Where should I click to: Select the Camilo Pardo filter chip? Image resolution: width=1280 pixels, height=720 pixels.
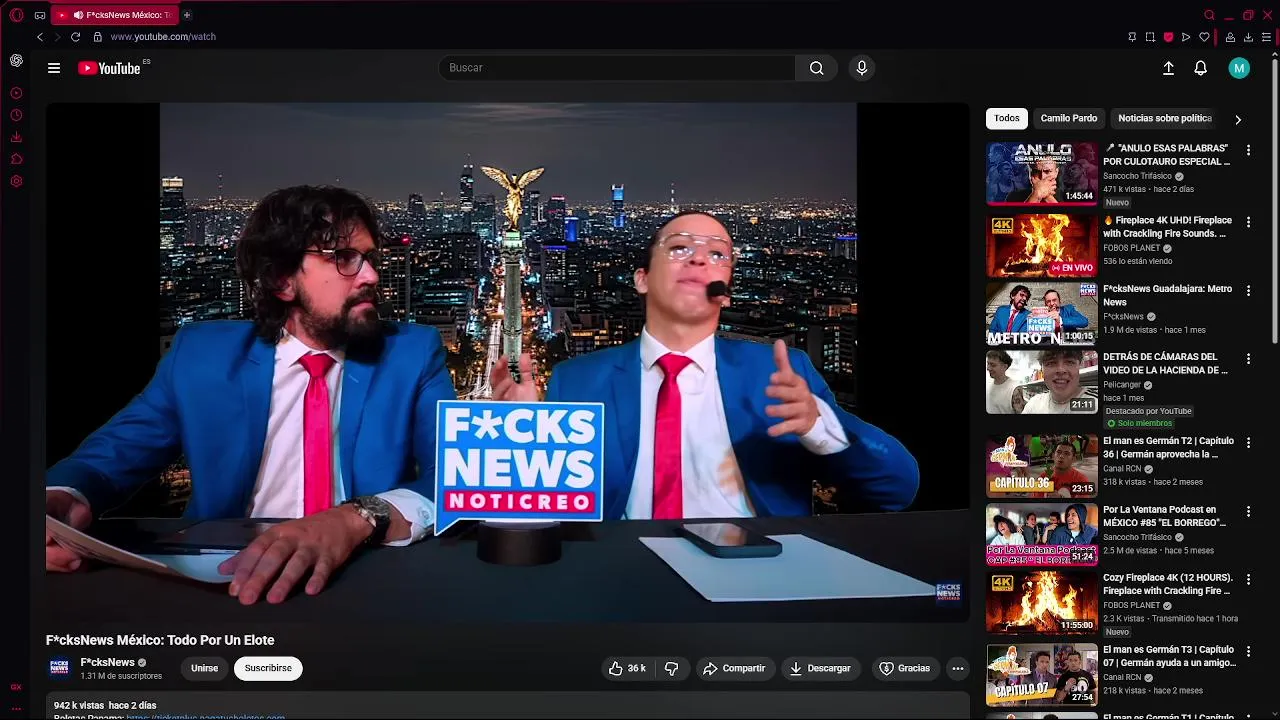click(1068, 118)
